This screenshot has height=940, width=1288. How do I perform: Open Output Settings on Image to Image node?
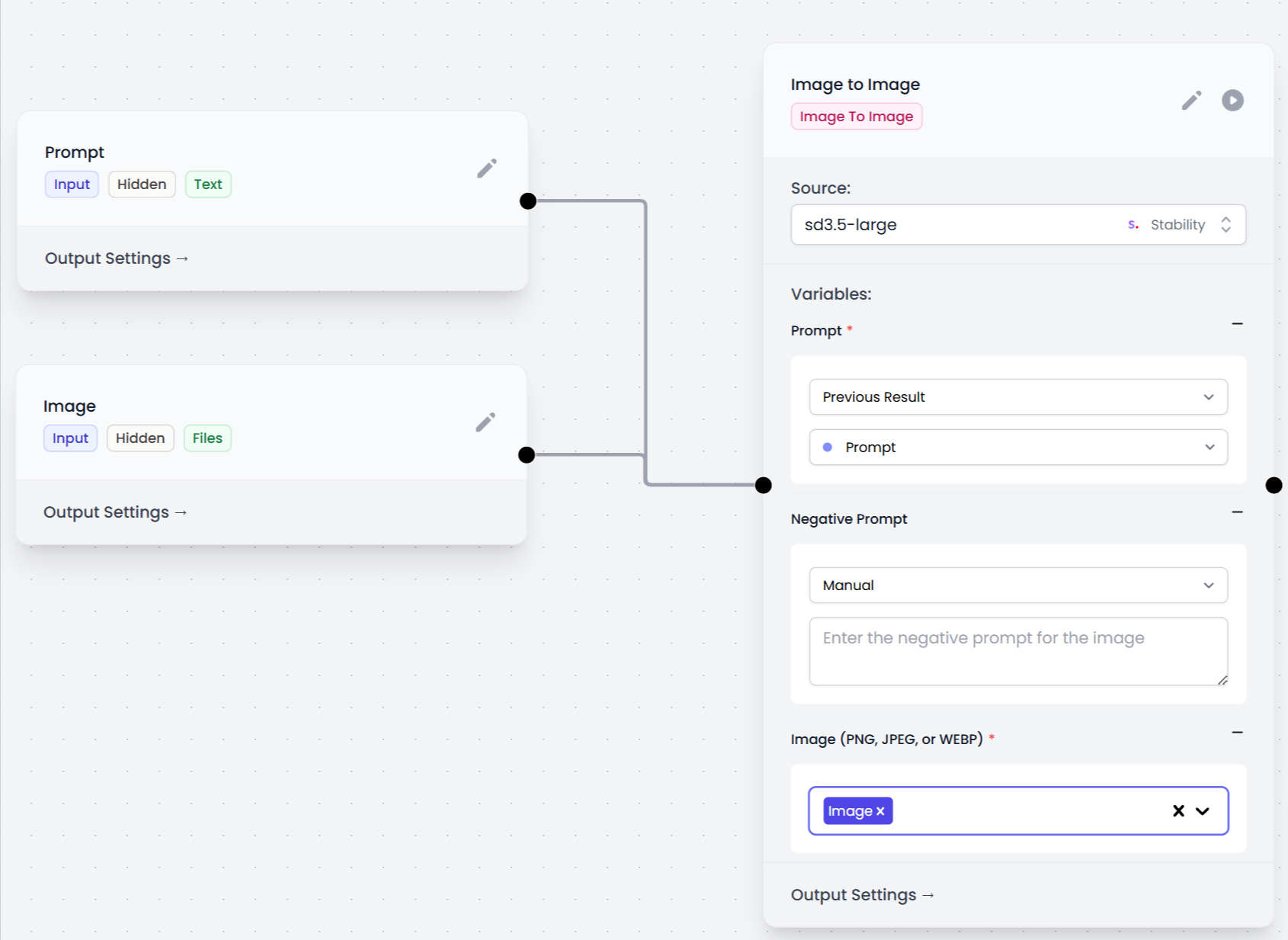point(862,895)
